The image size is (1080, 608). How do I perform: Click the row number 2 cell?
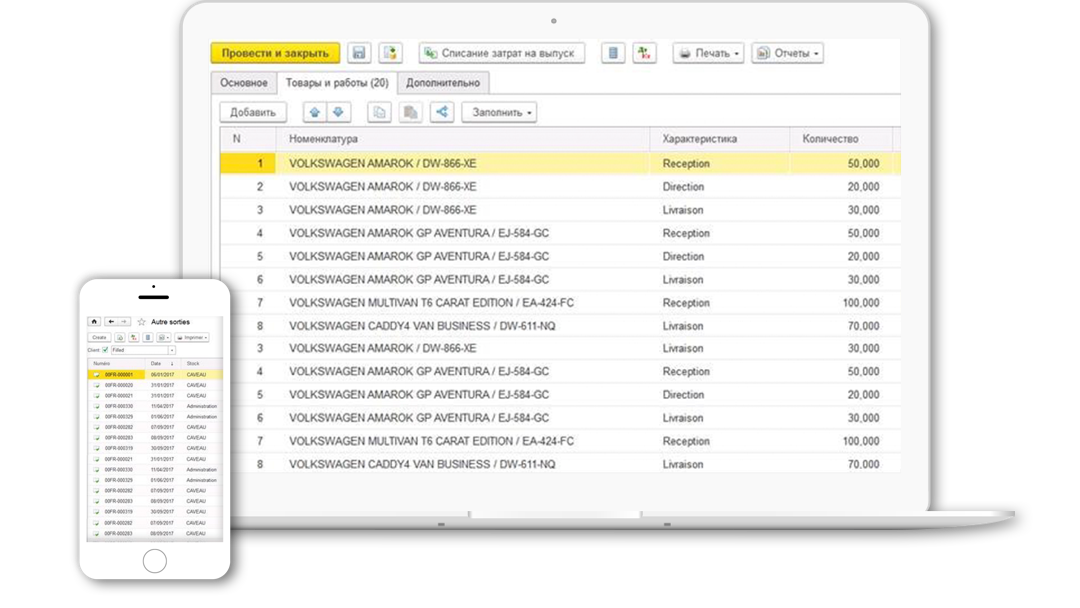click(248, 187)
